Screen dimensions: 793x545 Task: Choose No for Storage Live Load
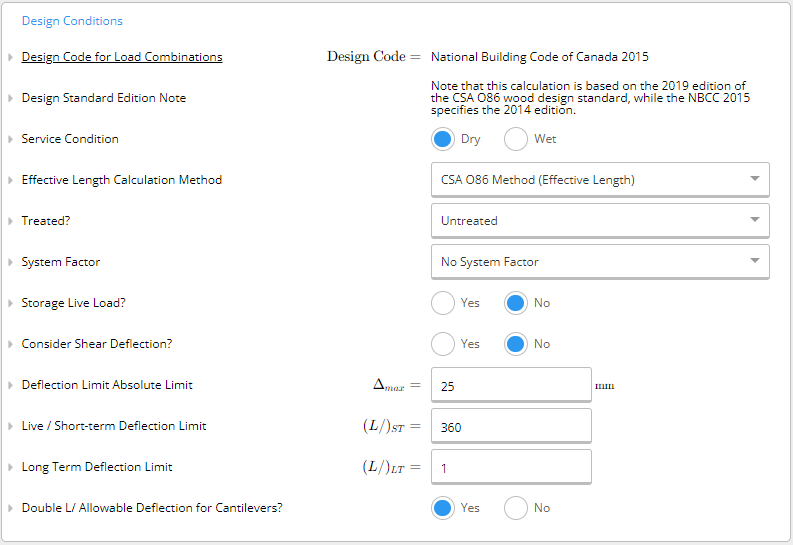tap(515, 303)
